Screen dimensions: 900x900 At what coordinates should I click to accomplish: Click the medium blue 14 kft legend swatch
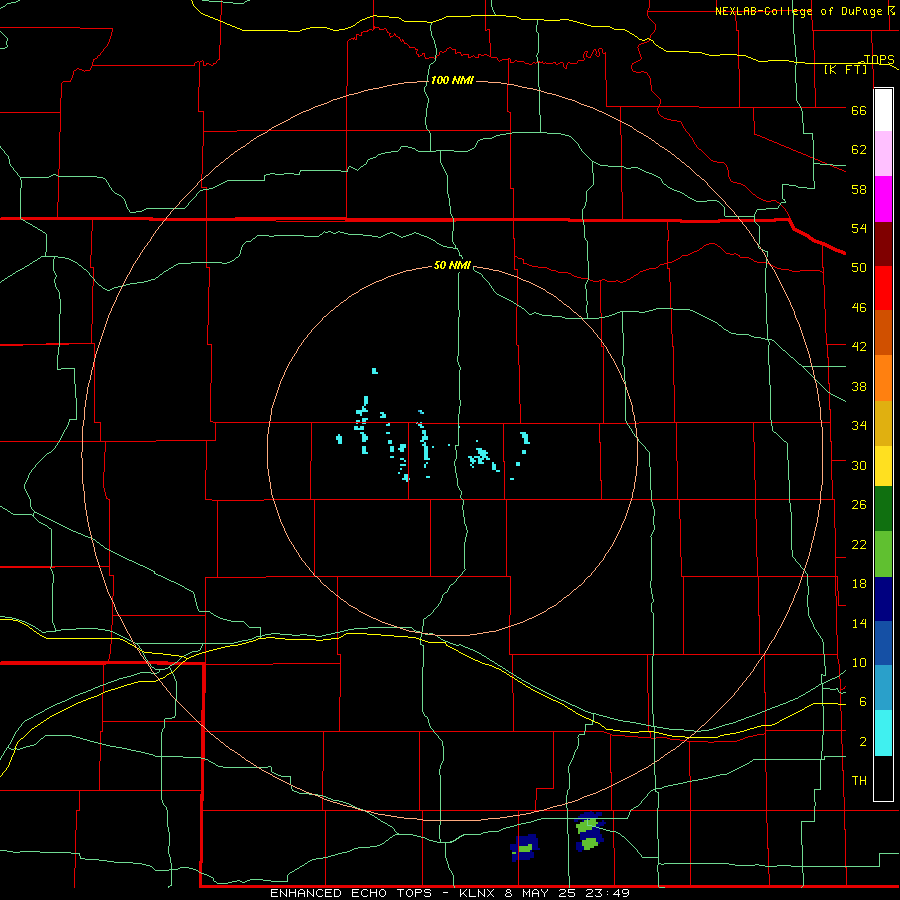[x=883, y=643]
